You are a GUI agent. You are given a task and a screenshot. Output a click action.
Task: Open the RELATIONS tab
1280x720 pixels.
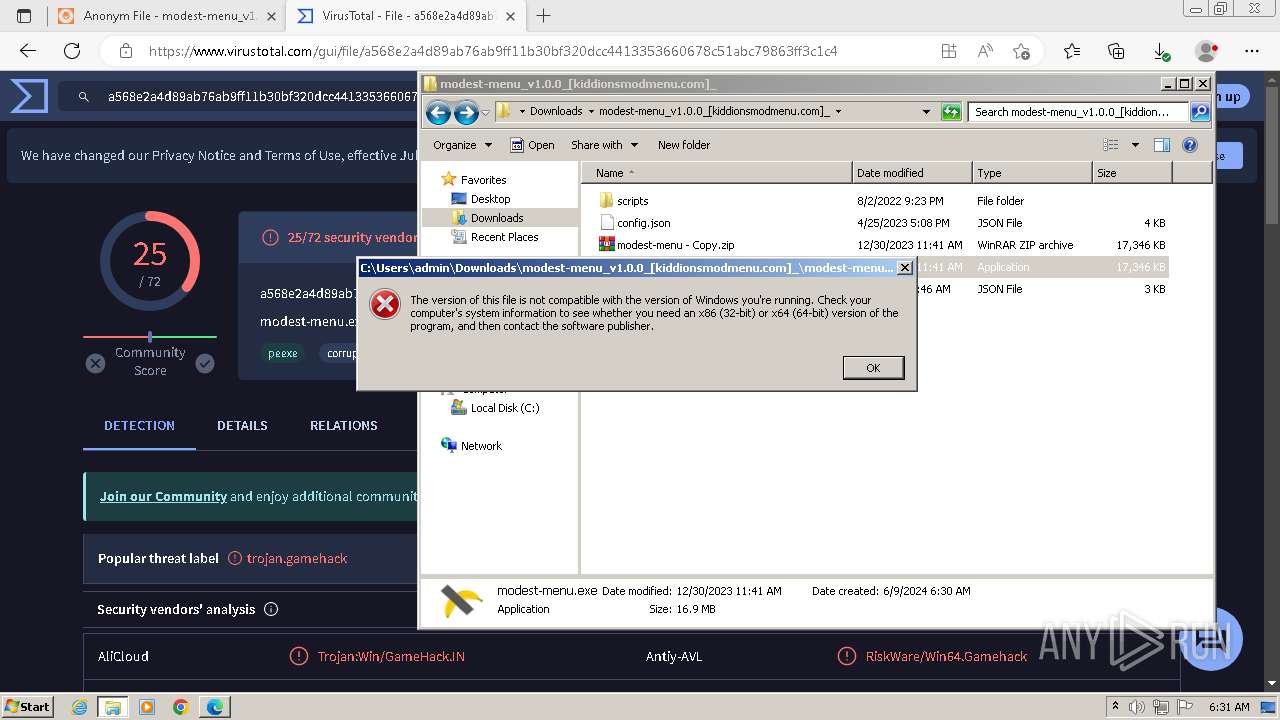[x=343, y=425]
